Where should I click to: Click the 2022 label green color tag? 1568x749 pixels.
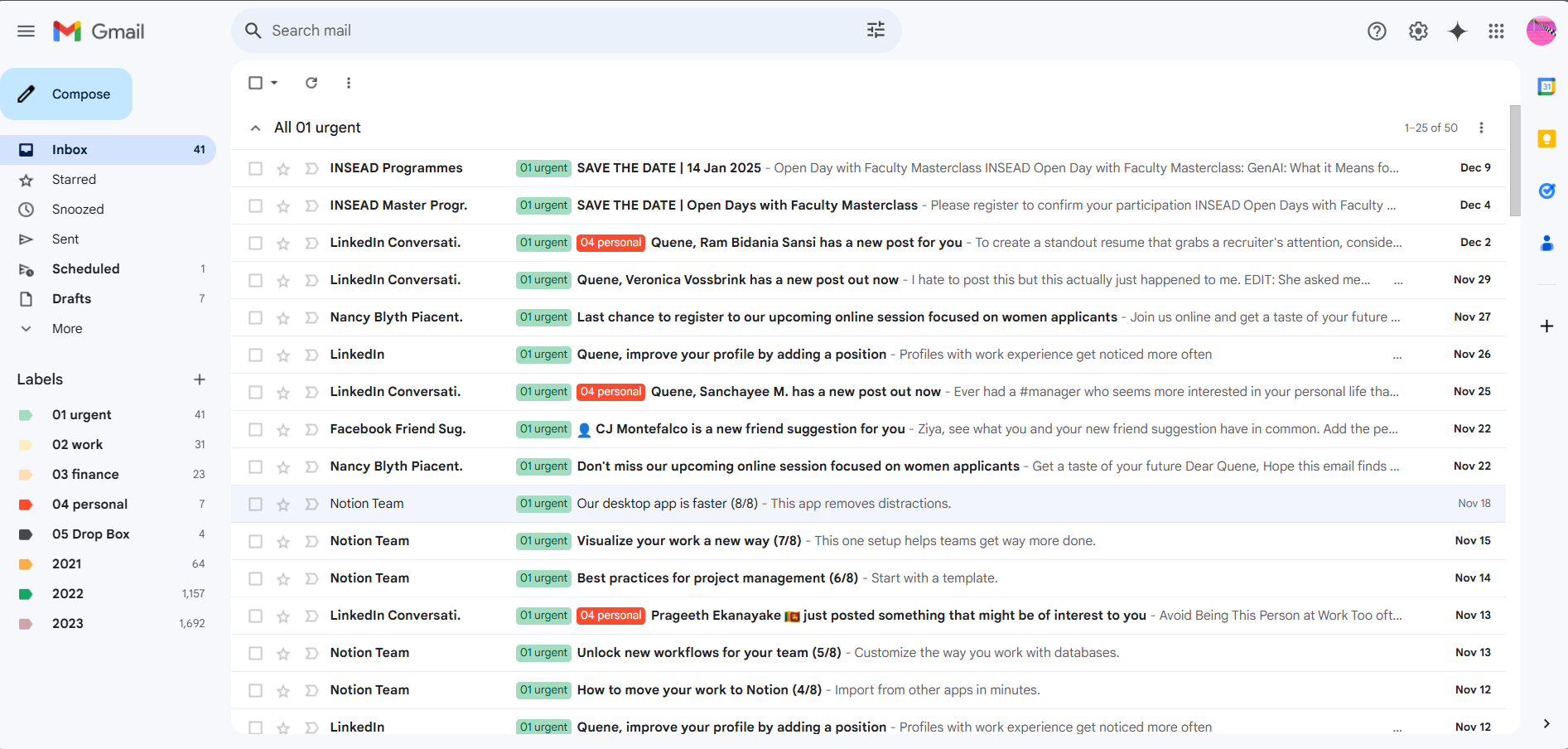(26, 594)
